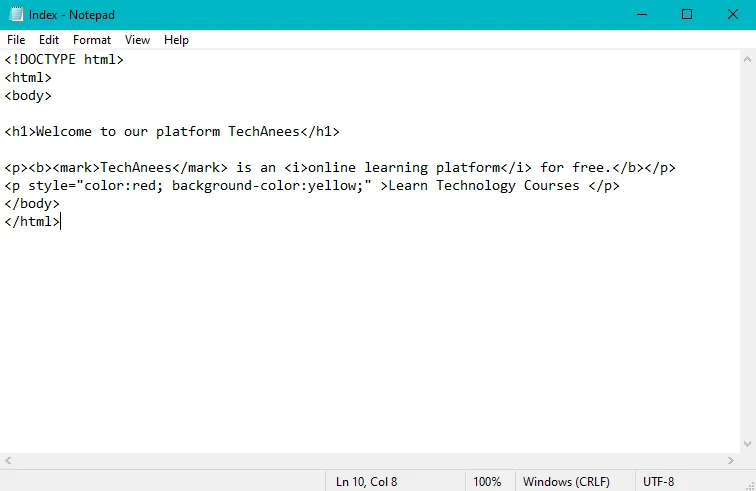Click the DOCTYPE html line

tap(64, 59)
